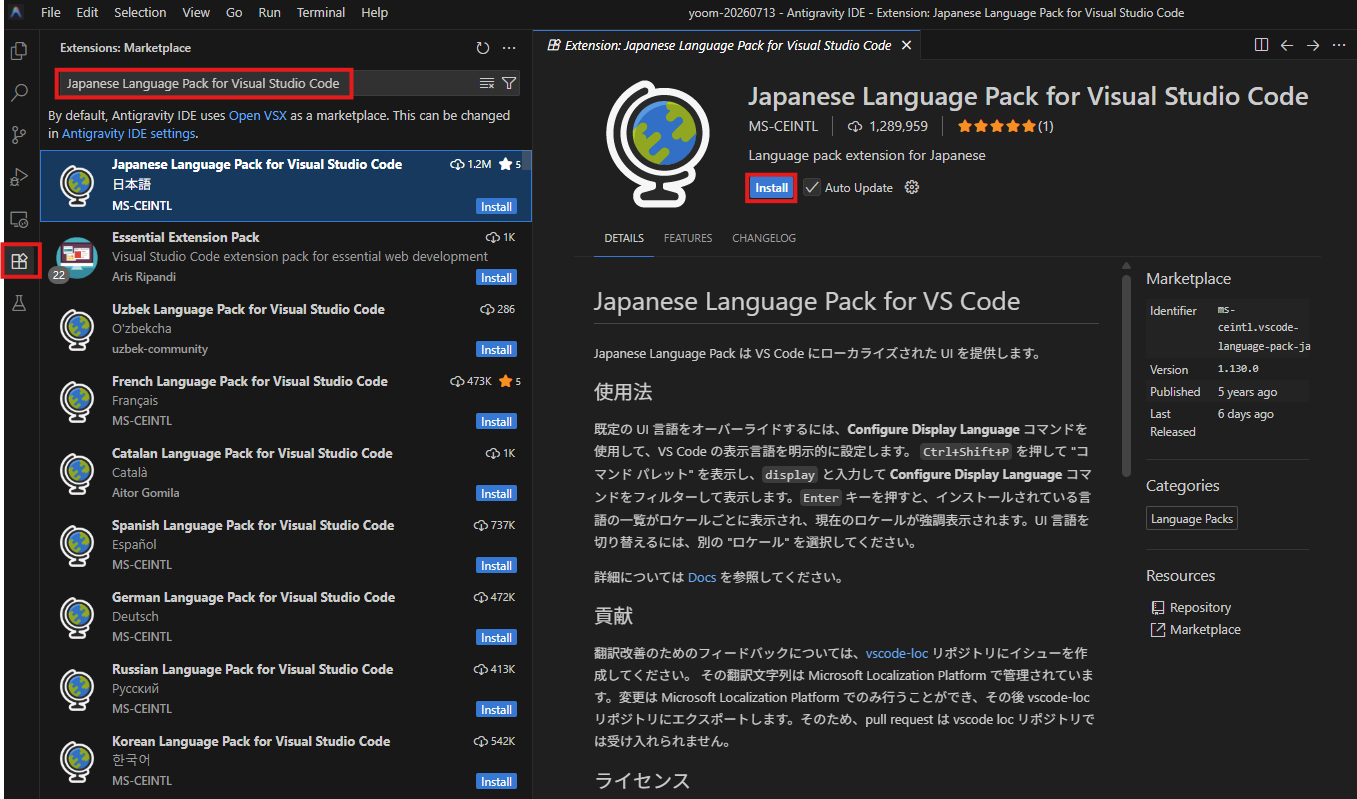
Task: Open the Explorer view in the activity bar
Action: pyautogui.click(x=19, y=51)
